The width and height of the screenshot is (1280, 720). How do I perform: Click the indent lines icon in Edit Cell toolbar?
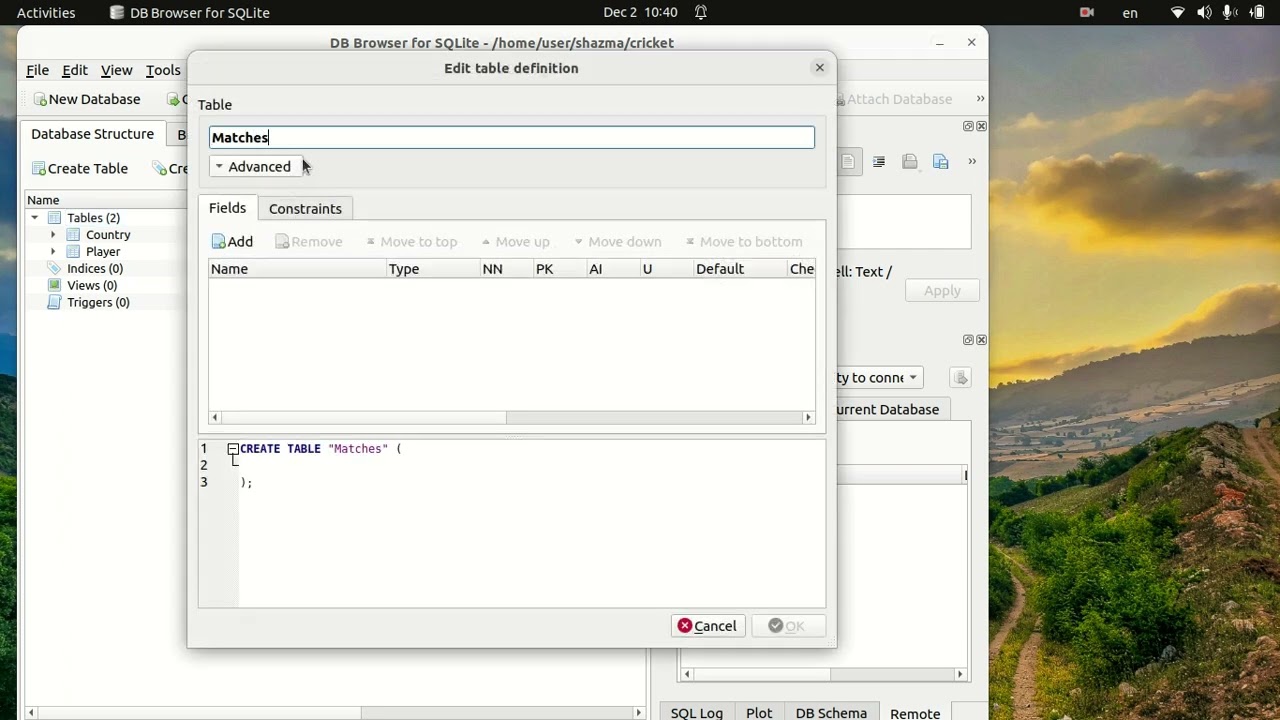(879, 162)
